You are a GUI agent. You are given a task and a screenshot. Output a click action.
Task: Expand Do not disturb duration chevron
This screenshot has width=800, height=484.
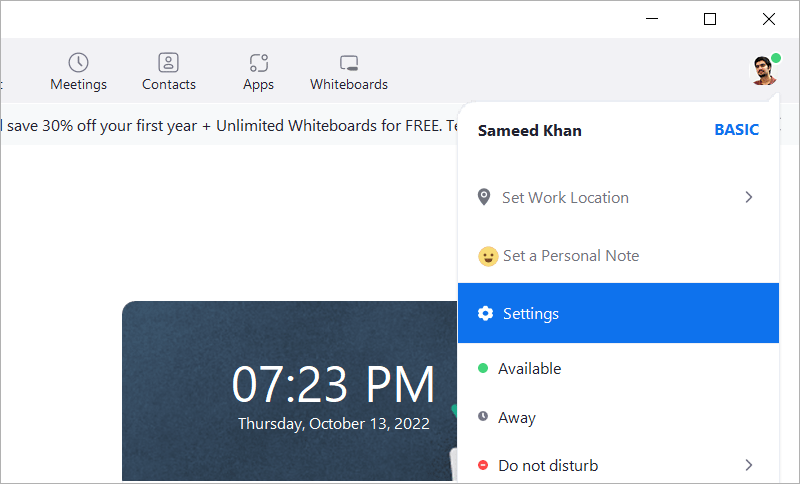tap(748, 465)
